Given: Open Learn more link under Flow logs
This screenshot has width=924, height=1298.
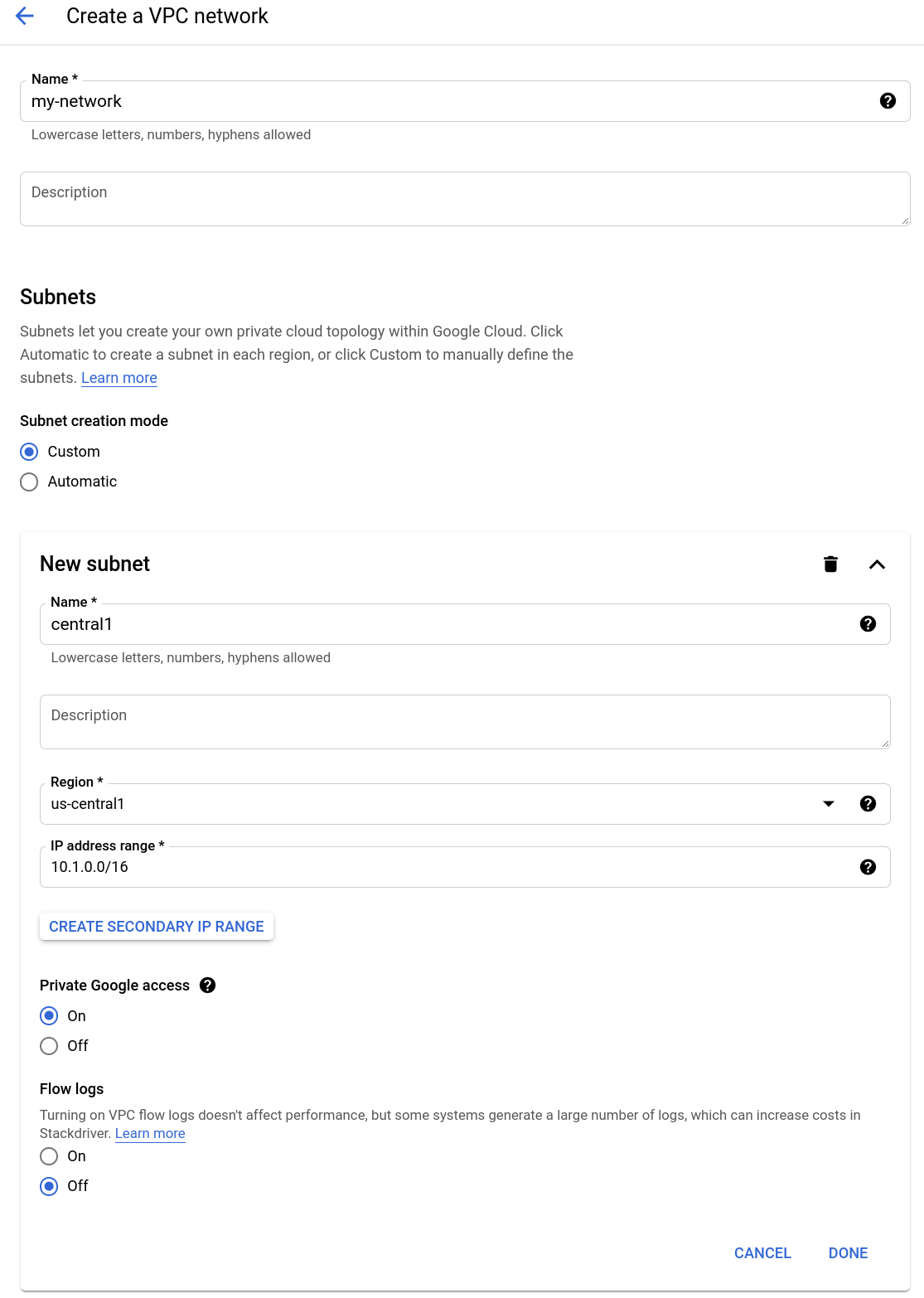Looking at the screenshot, I should point(150,1134).
